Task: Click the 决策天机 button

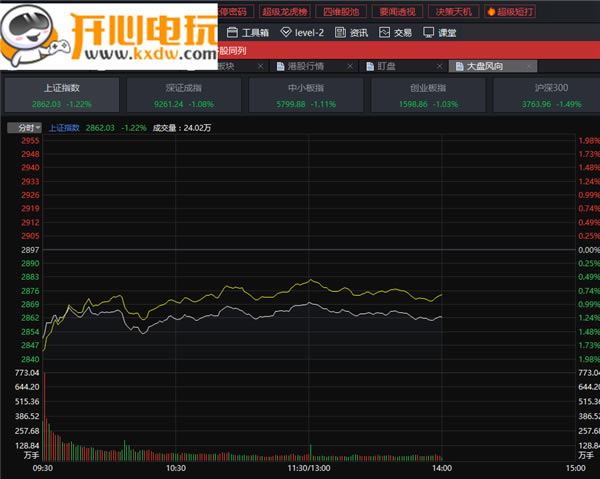Action: [455, 12]
